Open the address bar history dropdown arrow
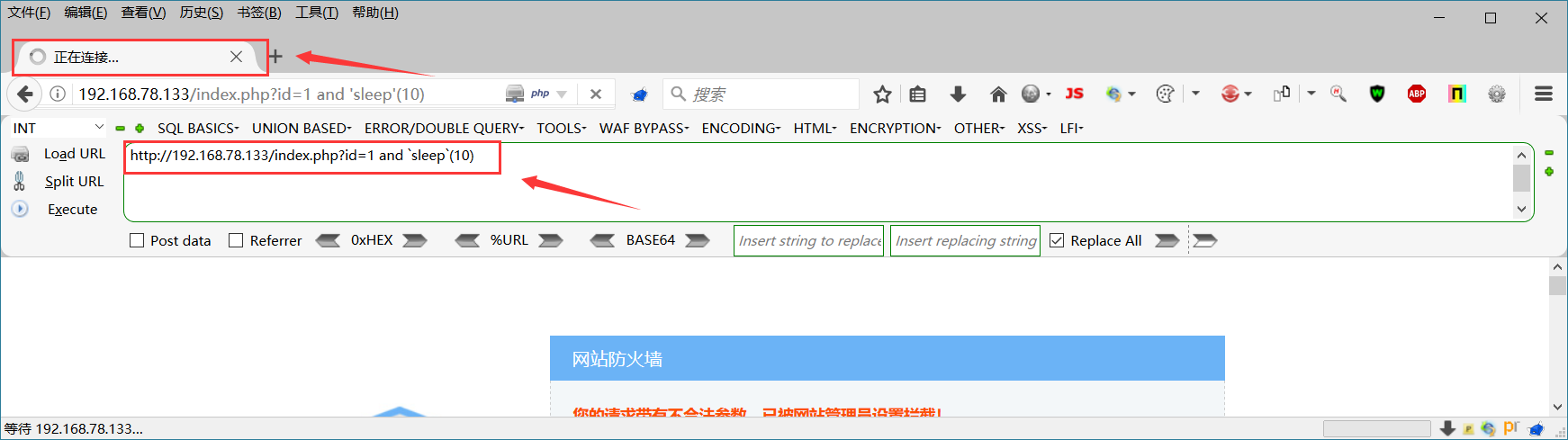The image size is (1568, 440). (x=562, y=94)
